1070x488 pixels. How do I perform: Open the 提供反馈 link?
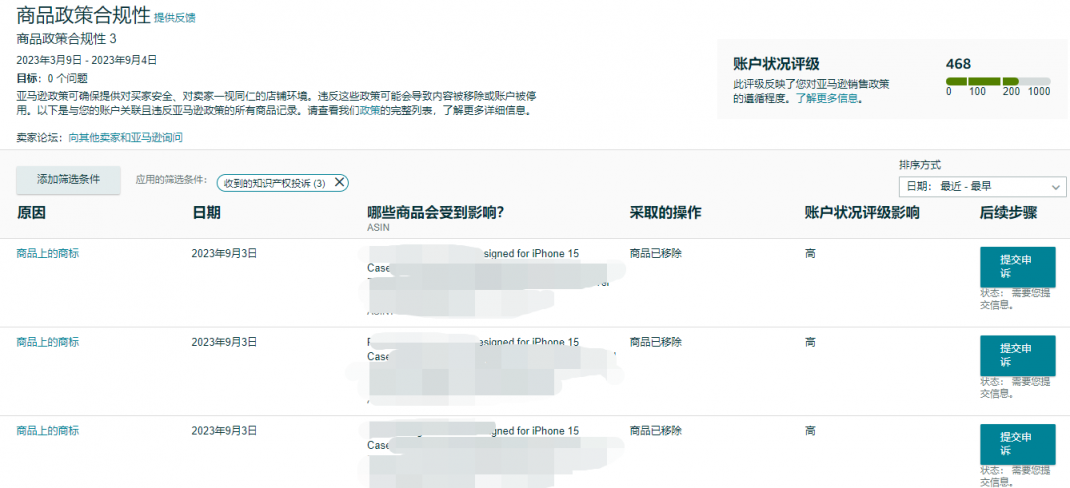175,18
